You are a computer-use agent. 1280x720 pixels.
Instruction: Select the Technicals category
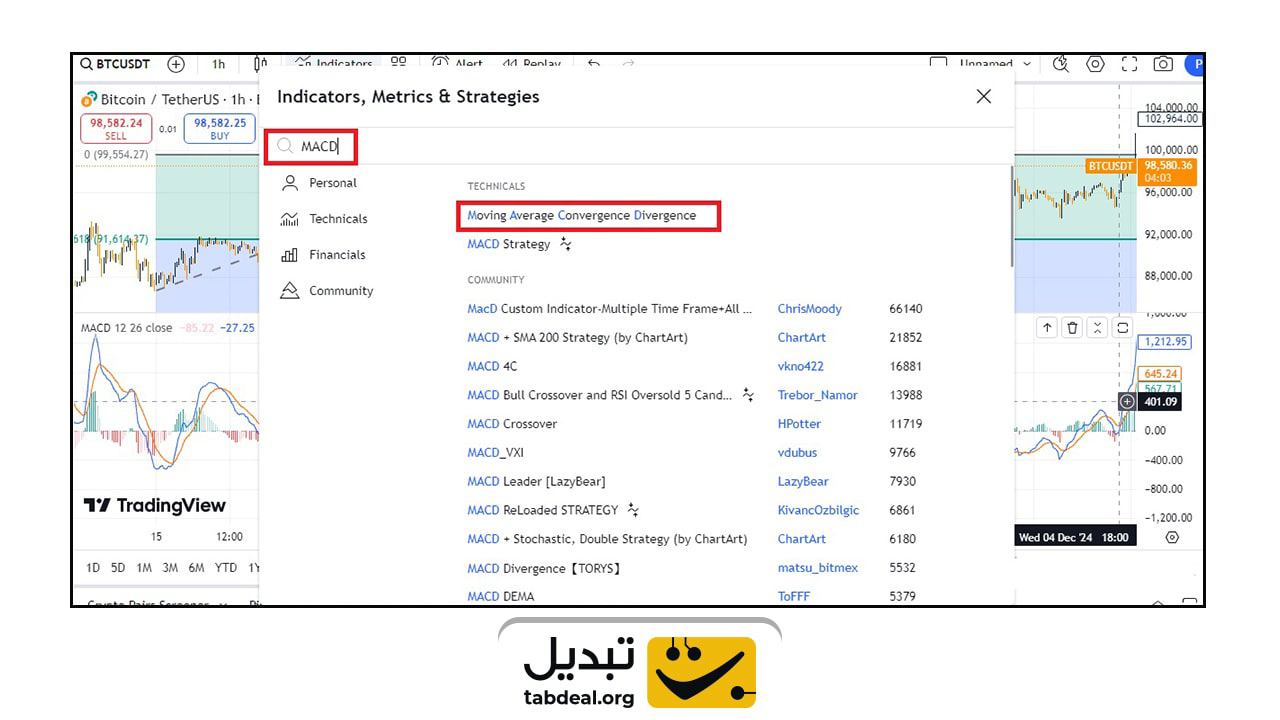click(325, 219)
